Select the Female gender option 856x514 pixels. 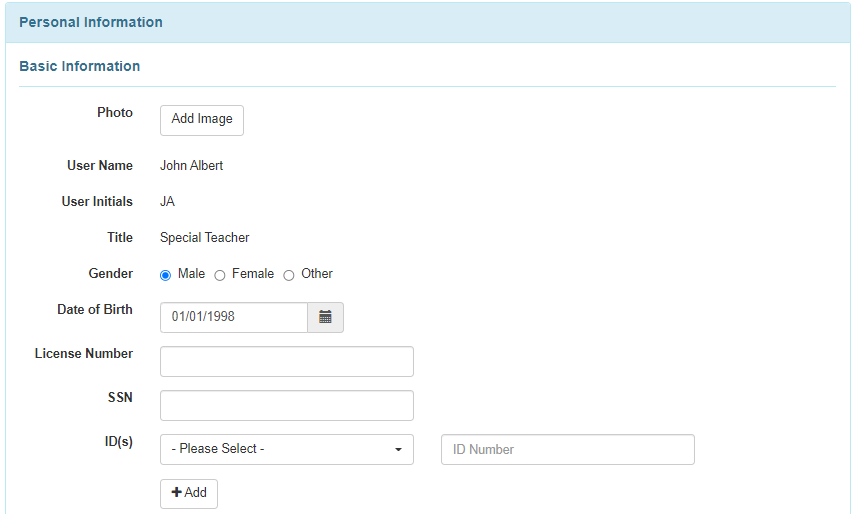[220, 275]
